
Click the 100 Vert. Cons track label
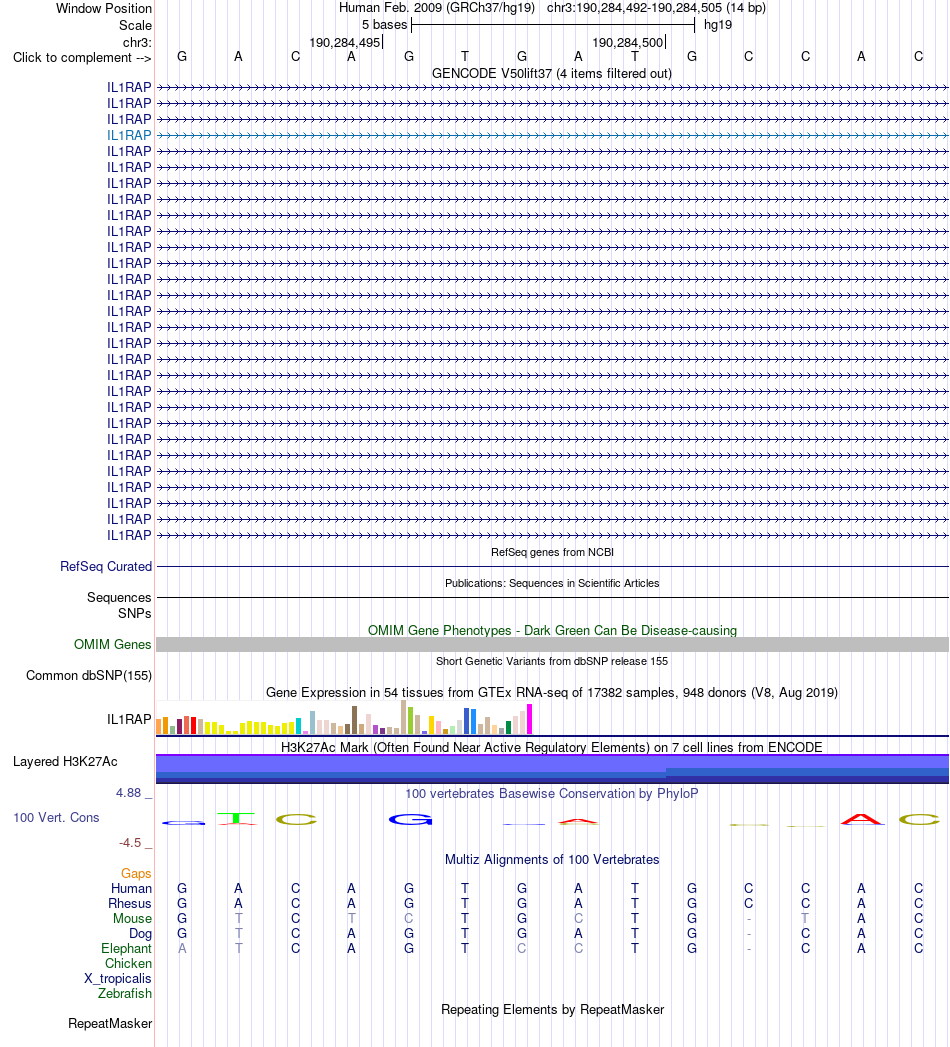point(56,817)
